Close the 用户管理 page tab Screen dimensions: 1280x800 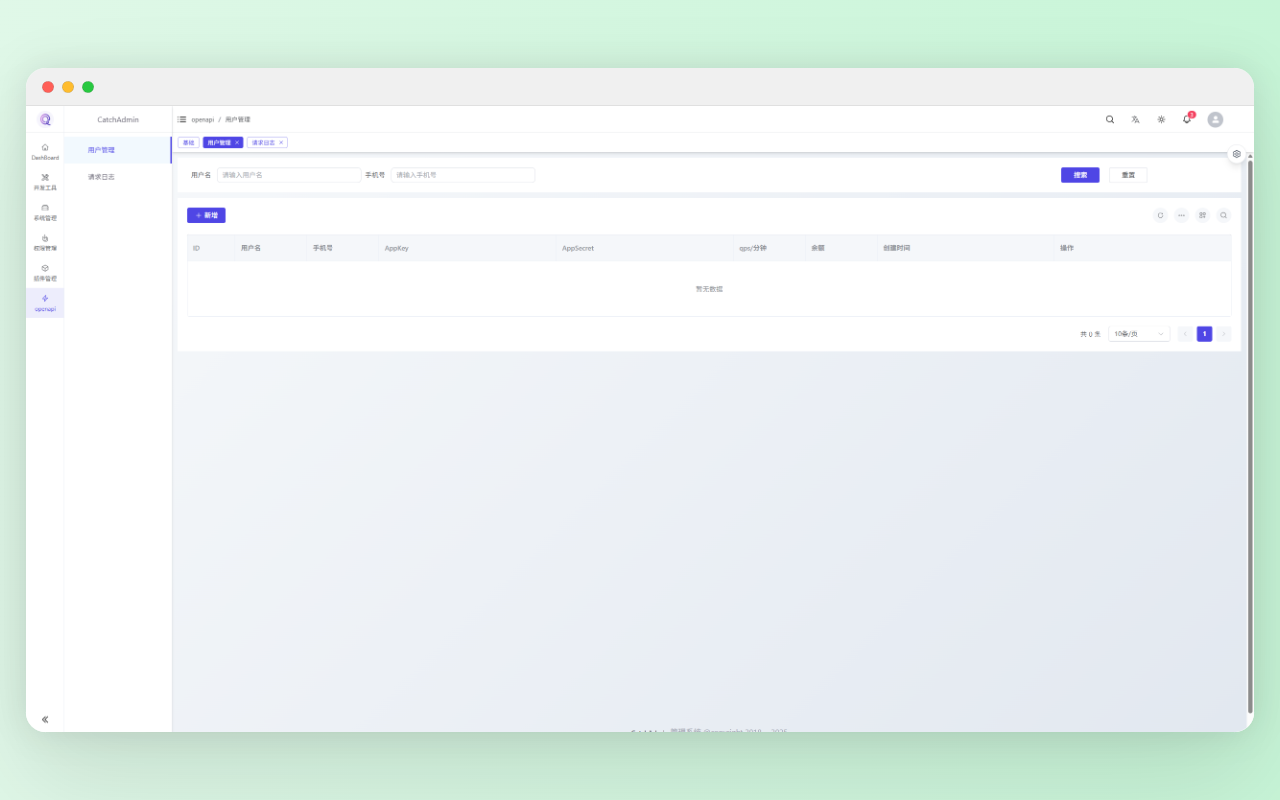237,143
